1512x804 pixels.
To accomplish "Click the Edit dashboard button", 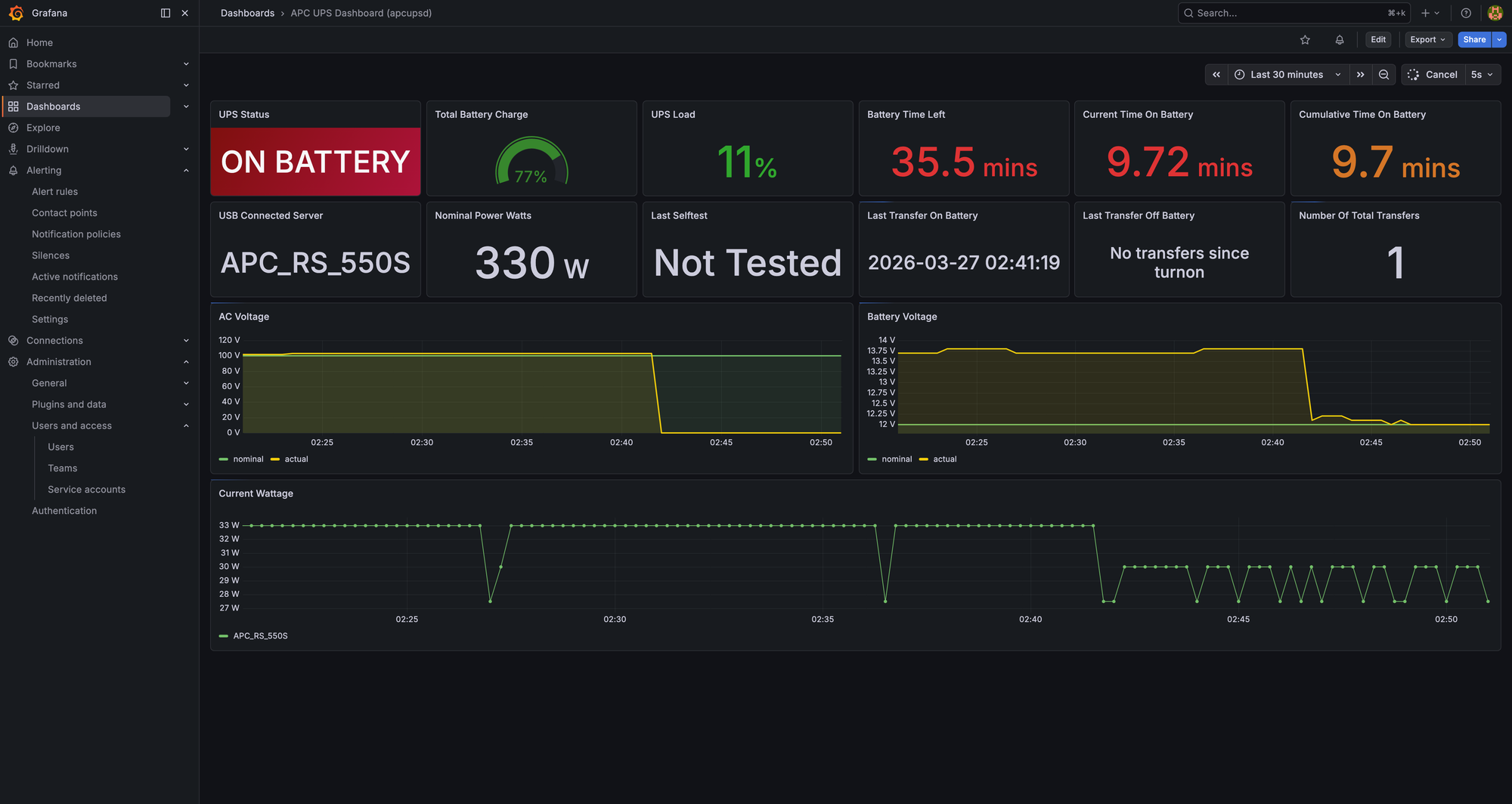I will [x=1378, y=40].
